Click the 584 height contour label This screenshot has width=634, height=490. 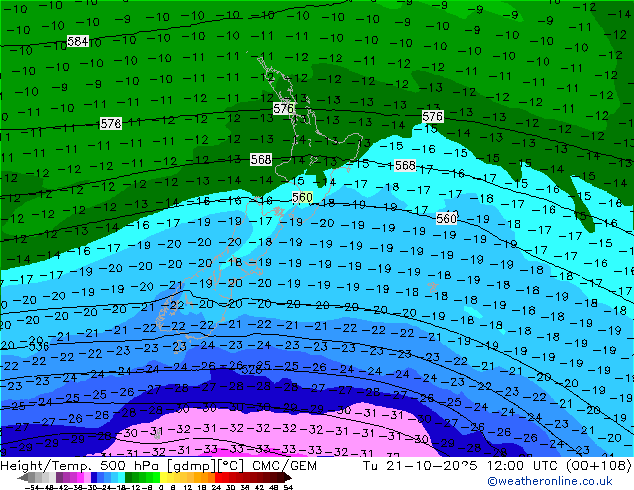click(x=78, y=41)
